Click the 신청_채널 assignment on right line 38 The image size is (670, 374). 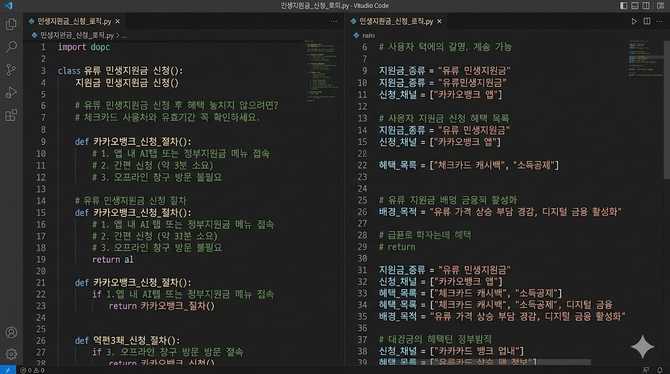tap(451, 351)
